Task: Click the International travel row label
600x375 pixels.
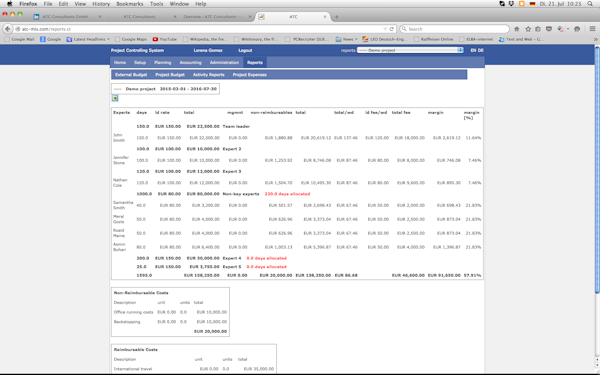Action: coord(133,369)
